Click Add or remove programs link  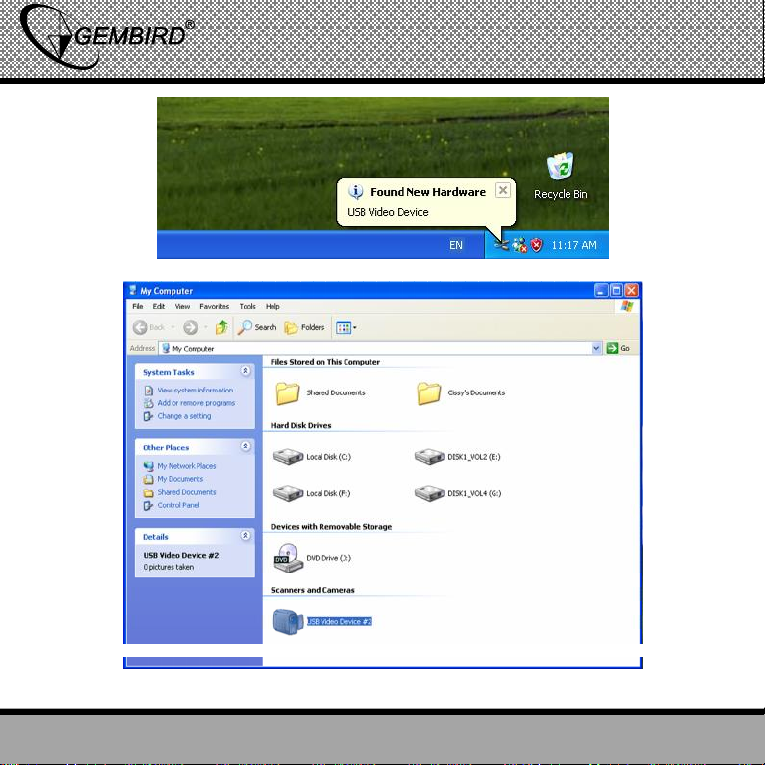pos(196,403)
